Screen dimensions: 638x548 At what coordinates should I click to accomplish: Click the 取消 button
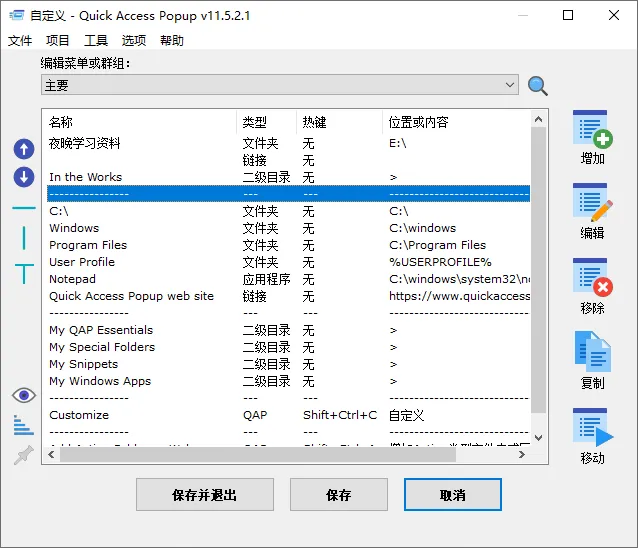tap(452, 495)
